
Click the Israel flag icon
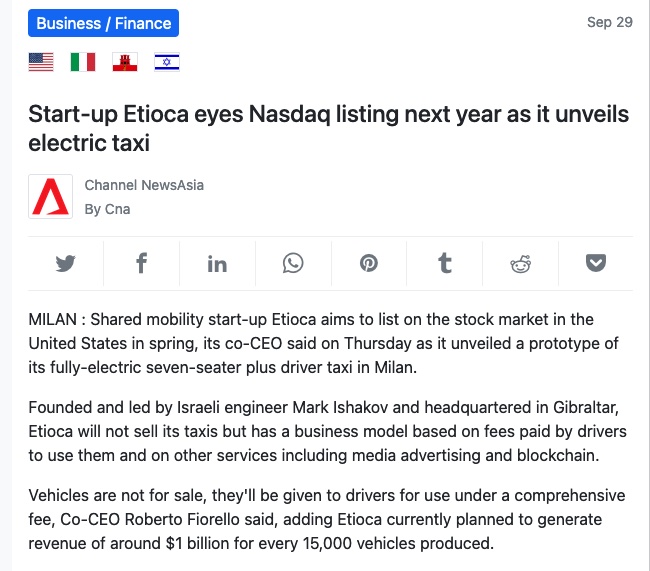coord(167,62)
